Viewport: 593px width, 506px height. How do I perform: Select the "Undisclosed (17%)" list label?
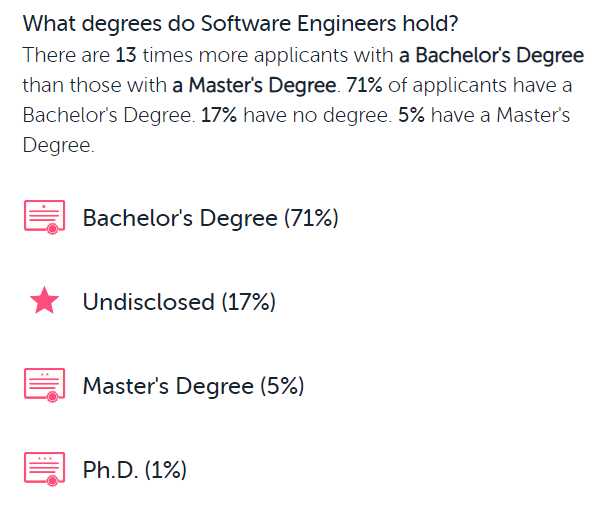tap(179, 302)
